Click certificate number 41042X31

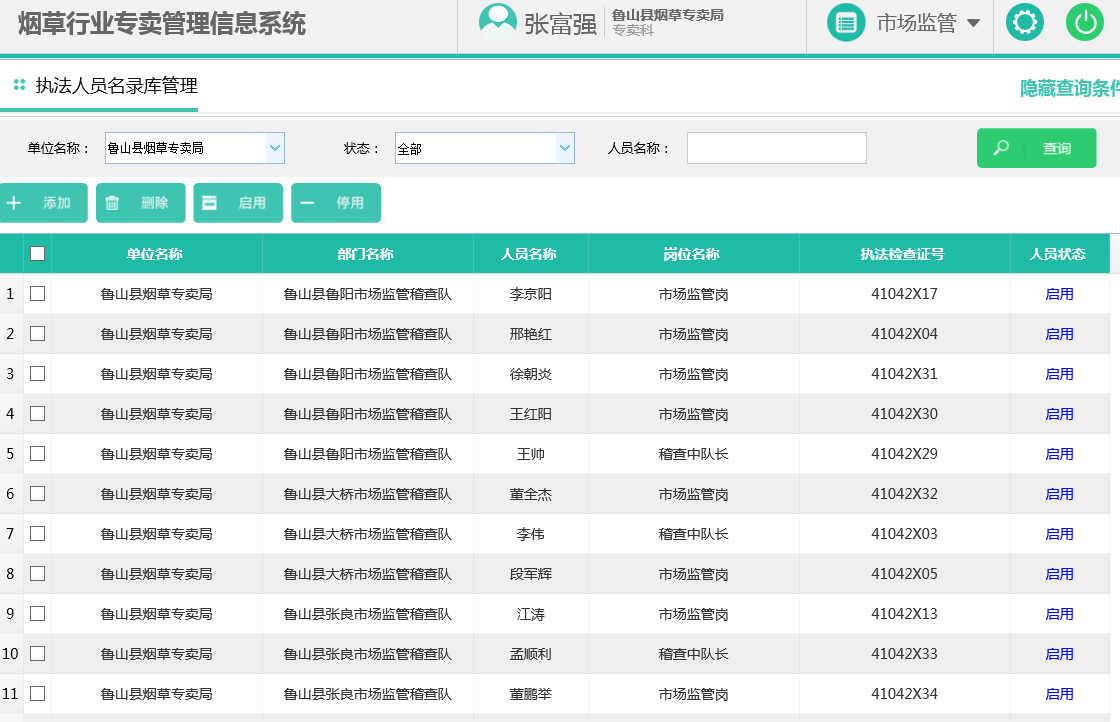tap(904, 373)
